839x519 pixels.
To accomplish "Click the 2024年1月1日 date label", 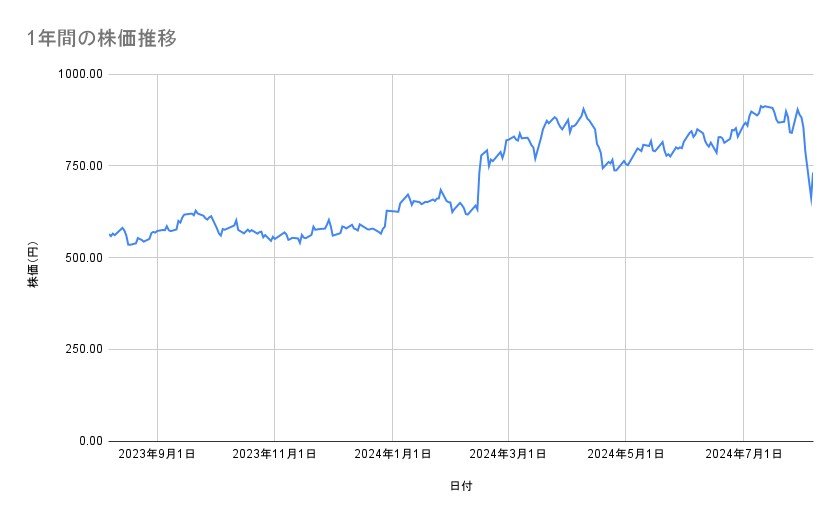I will pyautogui.click(x=392, y=455).
